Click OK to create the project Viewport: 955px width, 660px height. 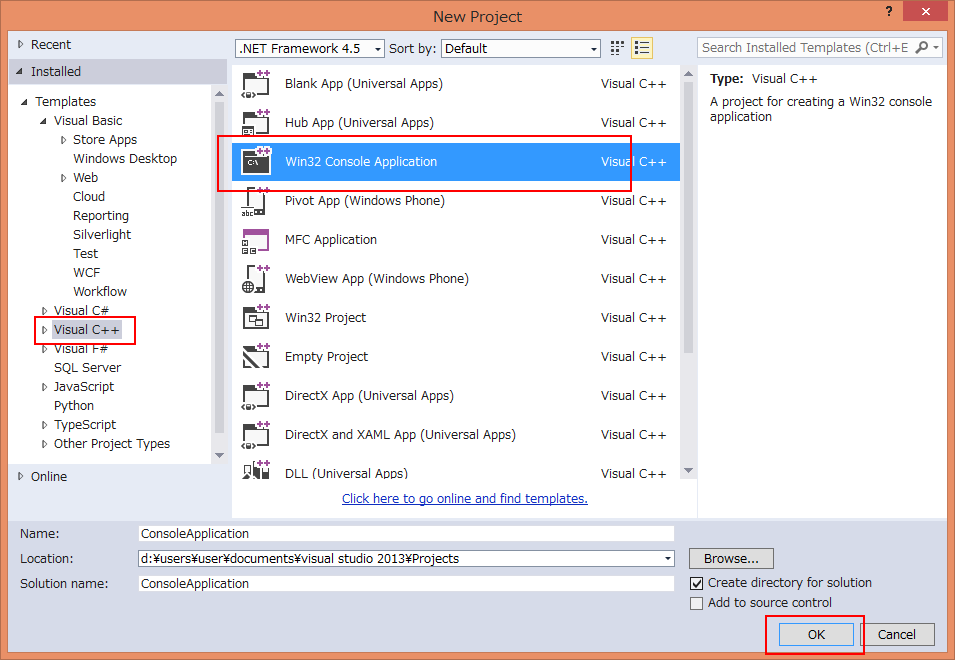[x=816, y=634]
